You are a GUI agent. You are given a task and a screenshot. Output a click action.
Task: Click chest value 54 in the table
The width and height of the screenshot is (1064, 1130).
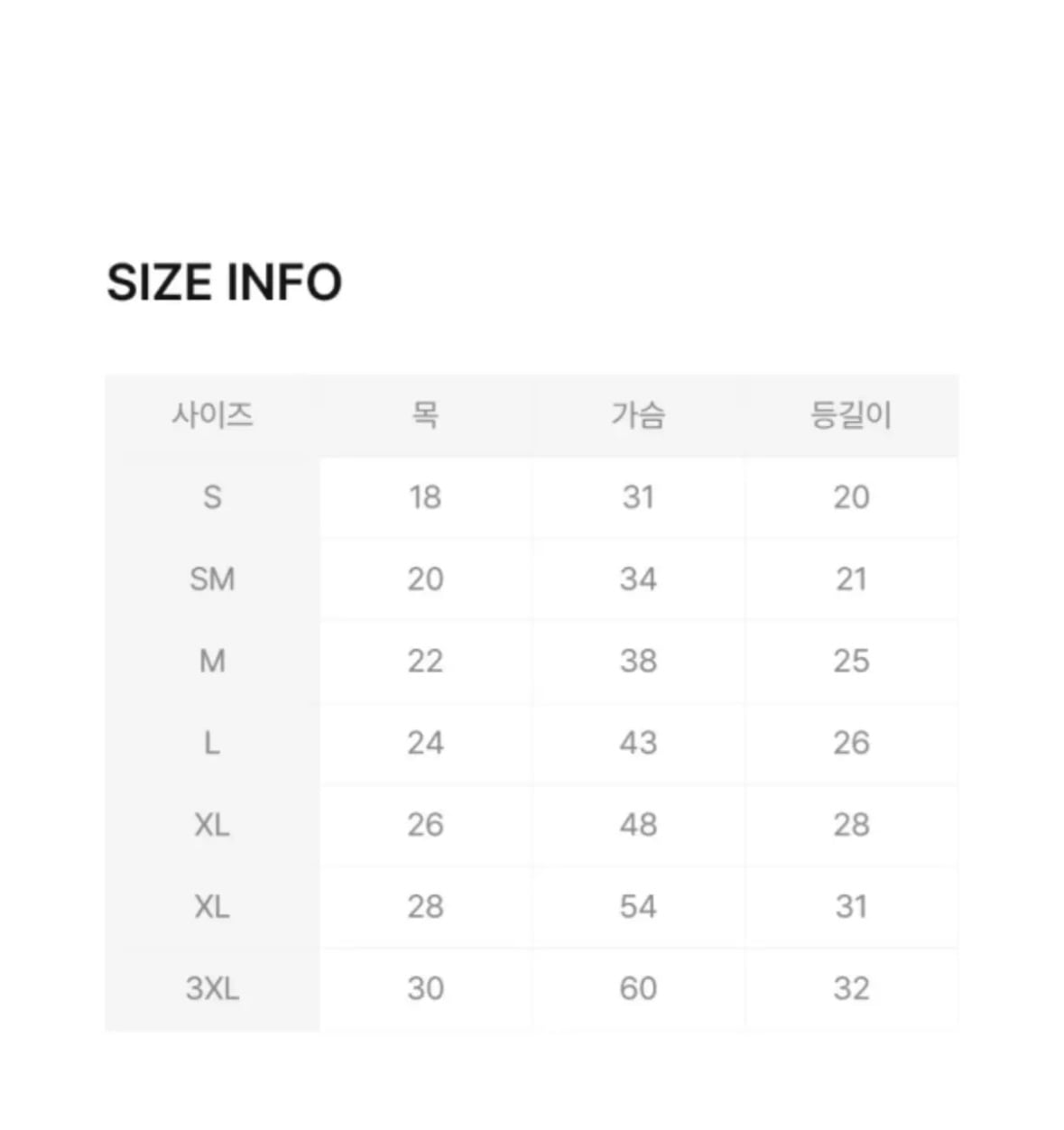click(638, 907)
